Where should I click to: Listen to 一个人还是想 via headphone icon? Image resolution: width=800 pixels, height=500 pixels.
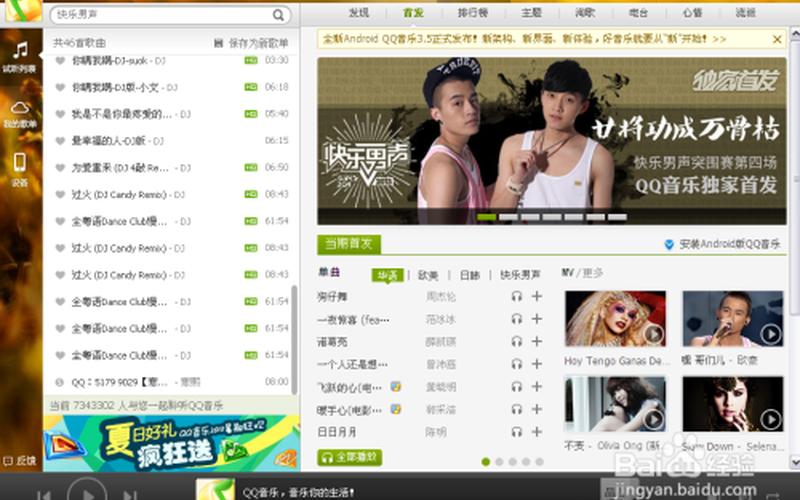517,364
